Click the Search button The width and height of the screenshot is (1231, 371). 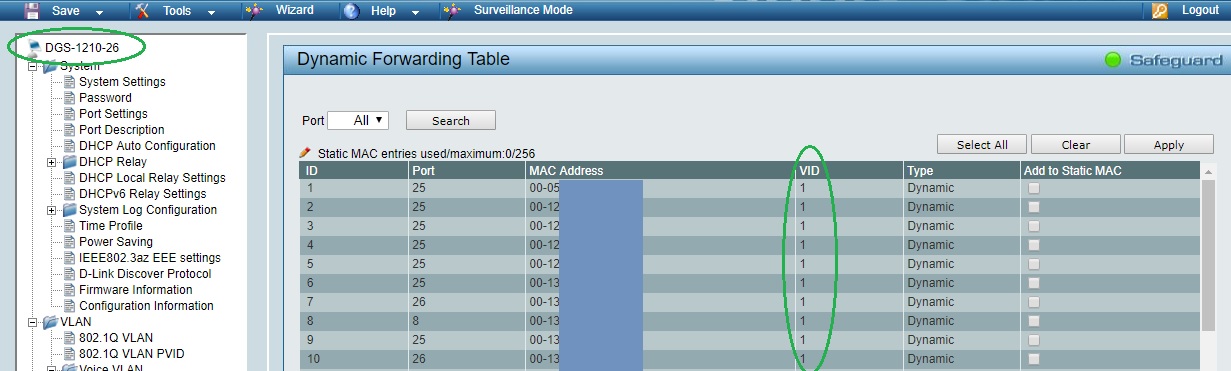tap(451, 120)
